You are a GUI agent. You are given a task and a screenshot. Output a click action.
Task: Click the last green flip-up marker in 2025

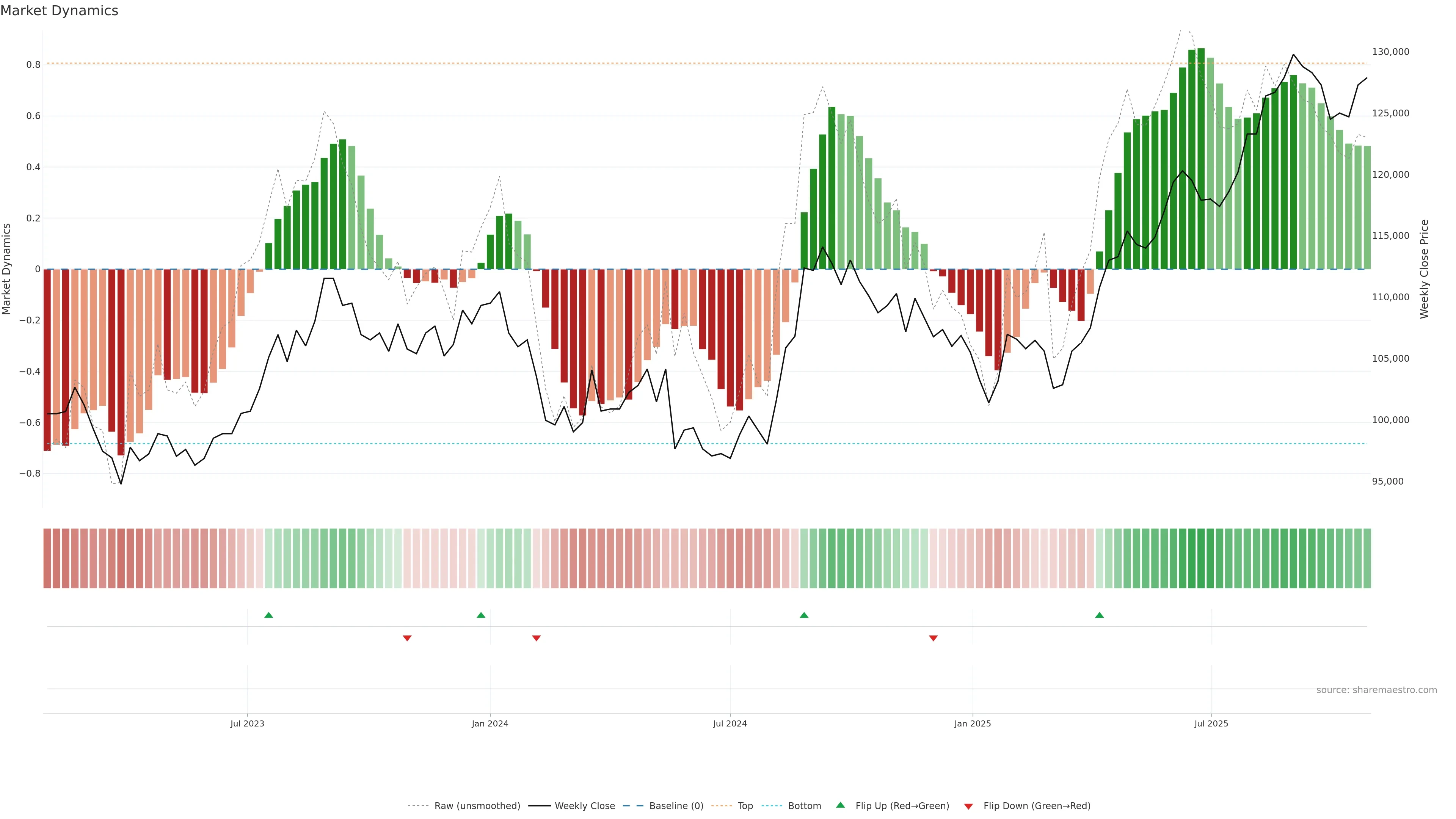(1099, 615)
